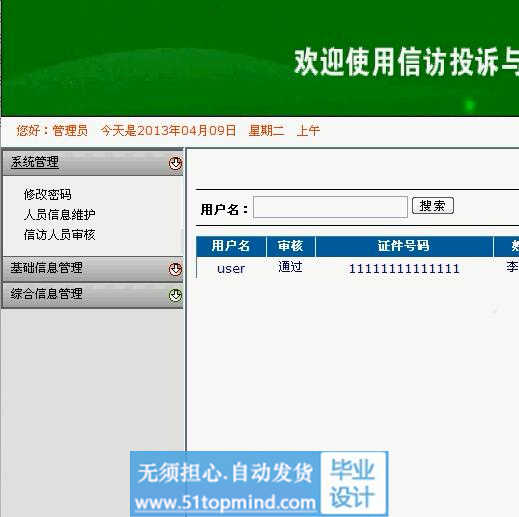Open 修改密码 menu item

[48, 195]
